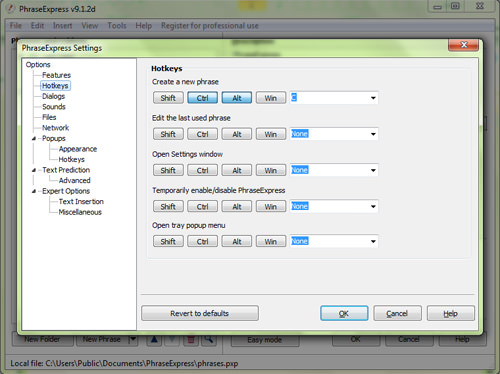This screenshot has height=374, width=500.
Task: Toggle Alt for Edit the last used phrase
Action: (237, 134)
